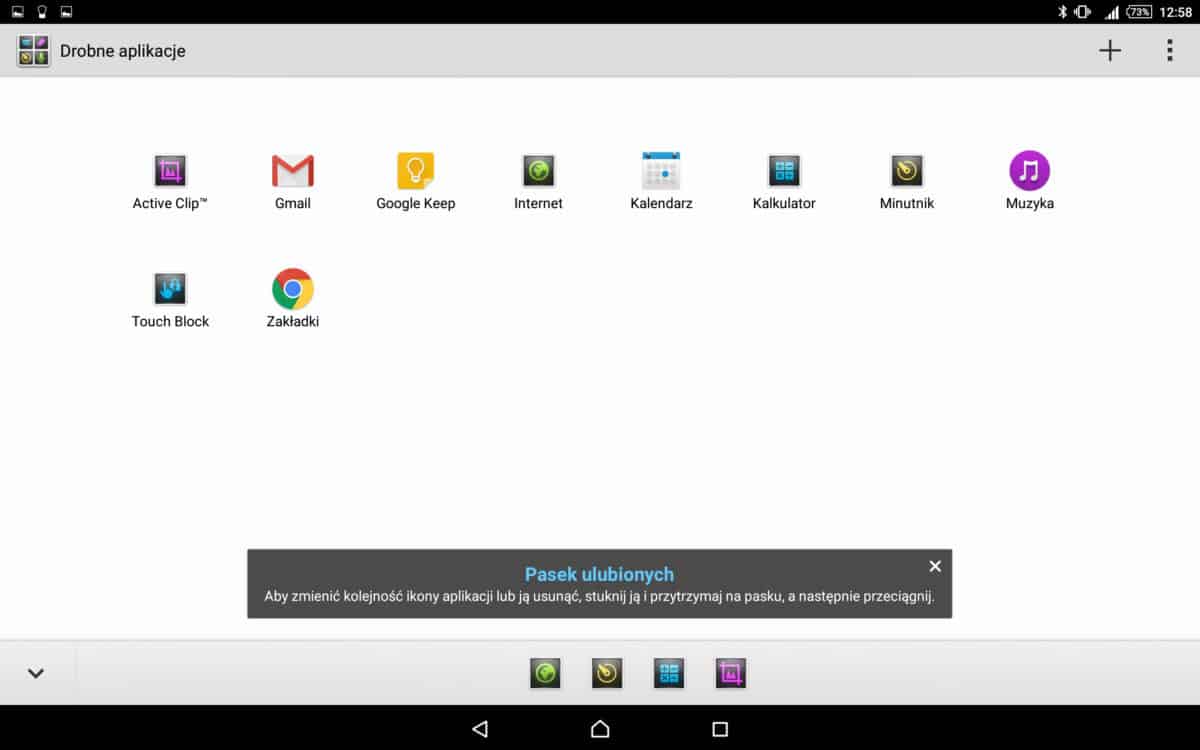The height and width of the screenshot is (750, 1200).
Task: Open the Active Clip app
Action: pos(170,172)
